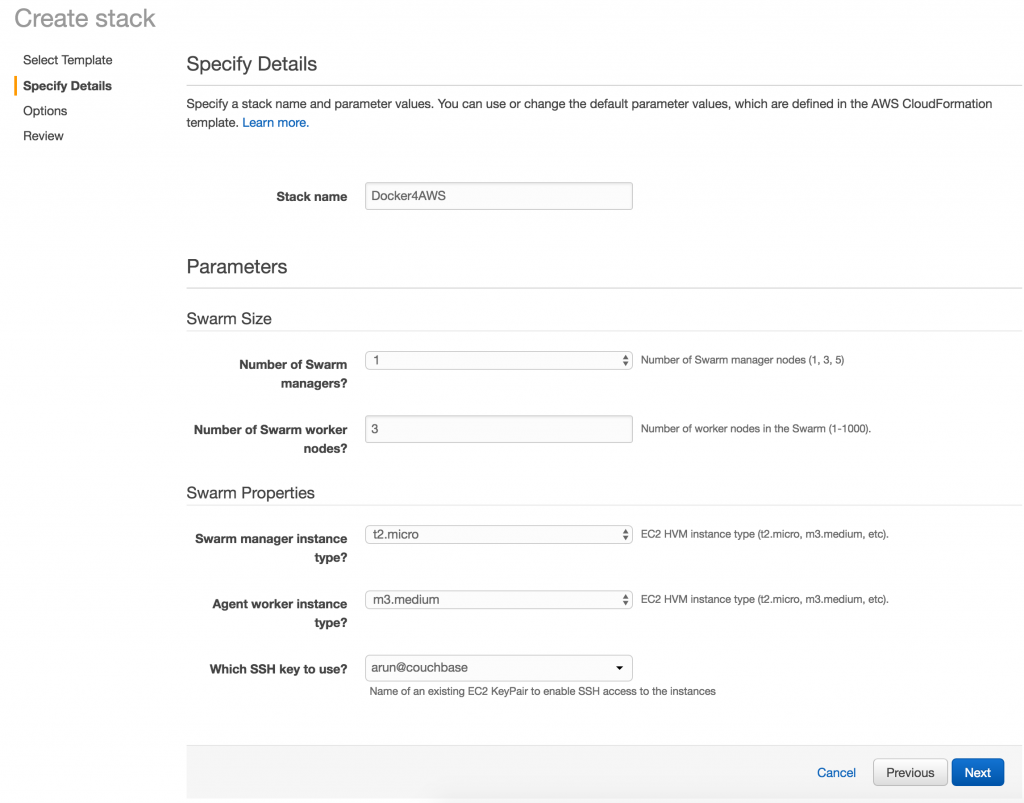Click the Learn more link

tap(276, 123)
